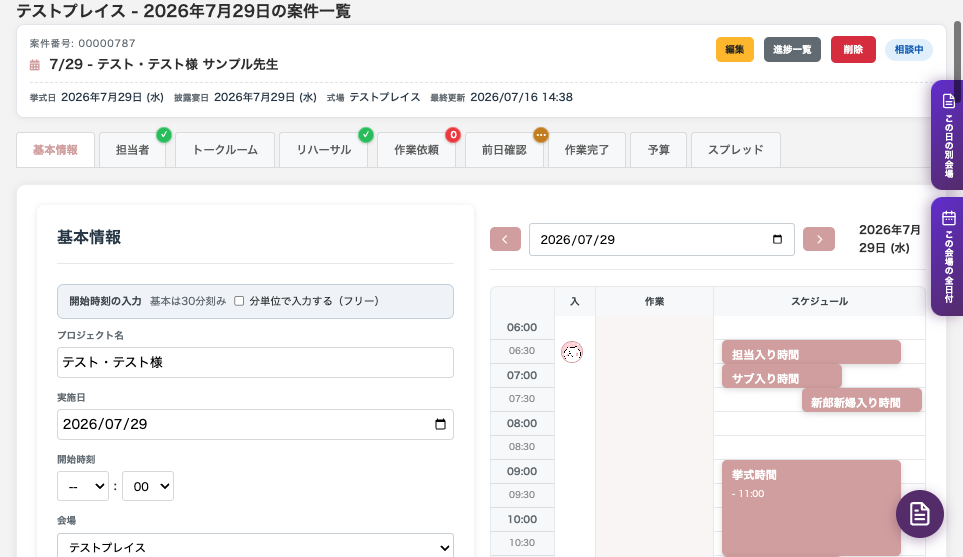
Task: Click the 10:00 time row label
Action: click(x=522, y=519)
